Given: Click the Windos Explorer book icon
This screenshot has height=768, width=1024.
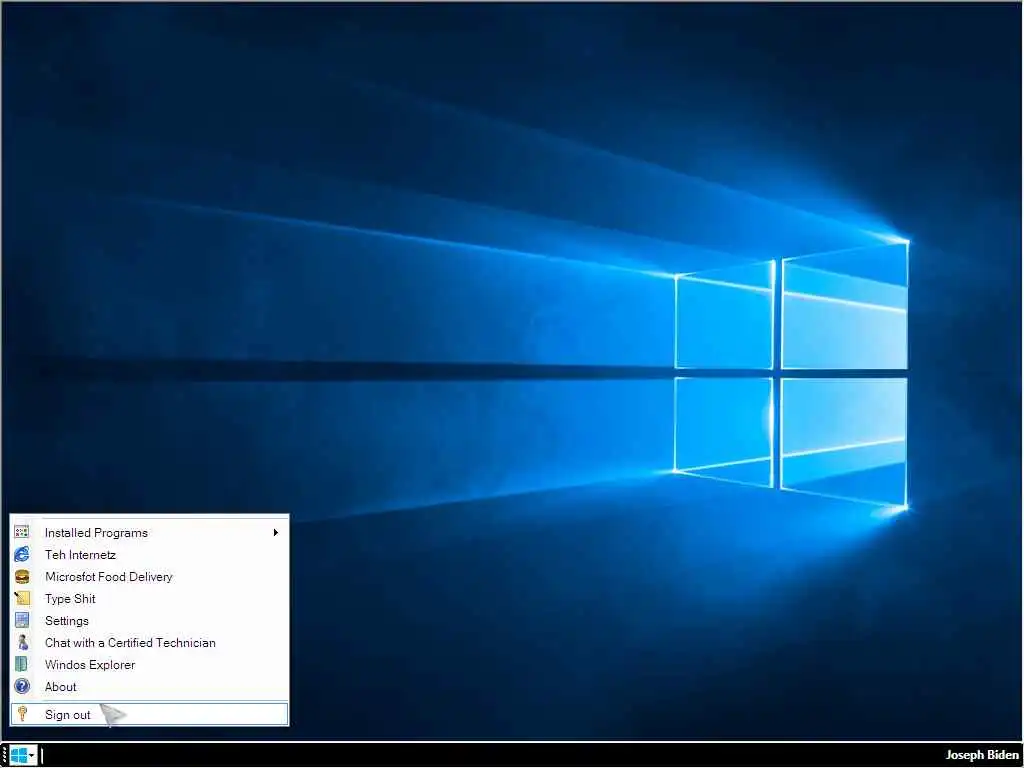Looking at the screenshot, I should click(x=22, y=664).
